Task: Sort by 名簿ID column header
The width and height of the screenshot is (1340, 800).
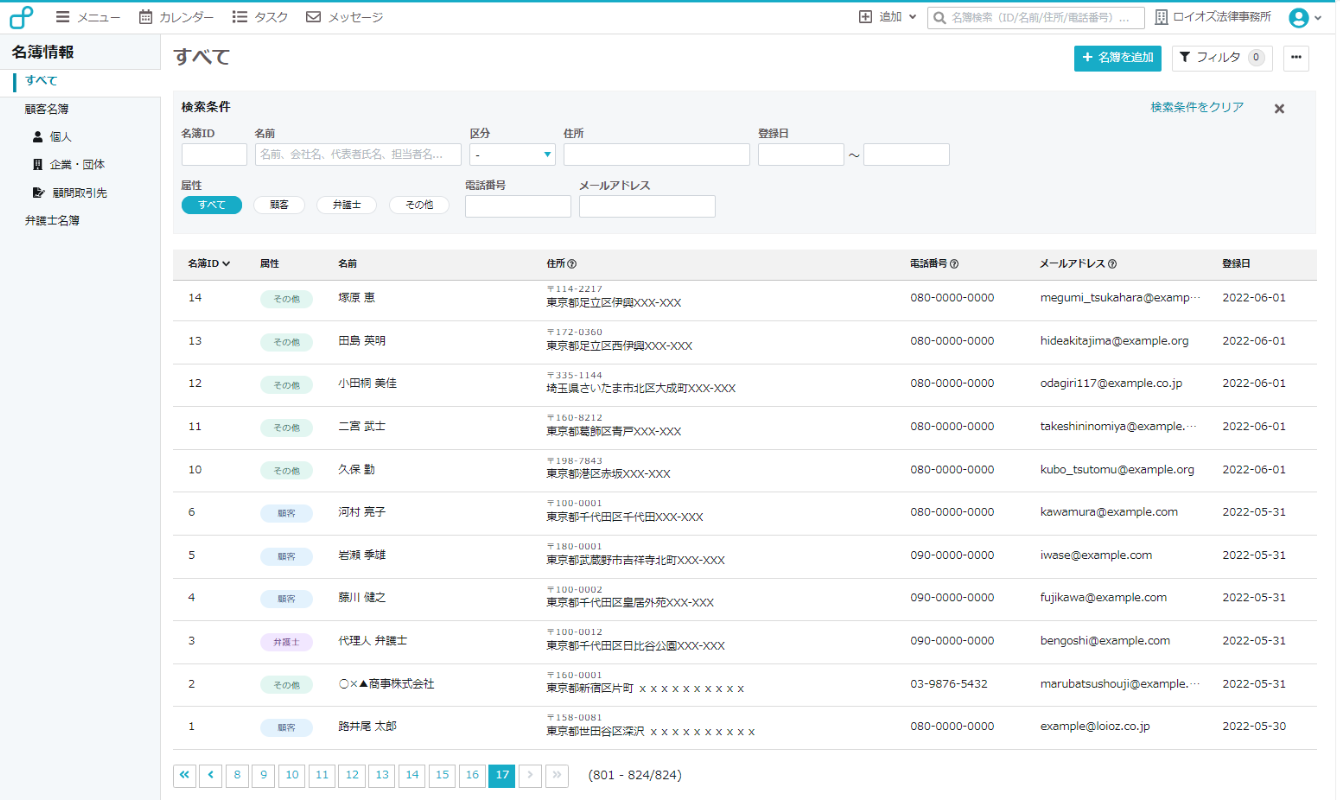Action: click(x=209, y=264)
